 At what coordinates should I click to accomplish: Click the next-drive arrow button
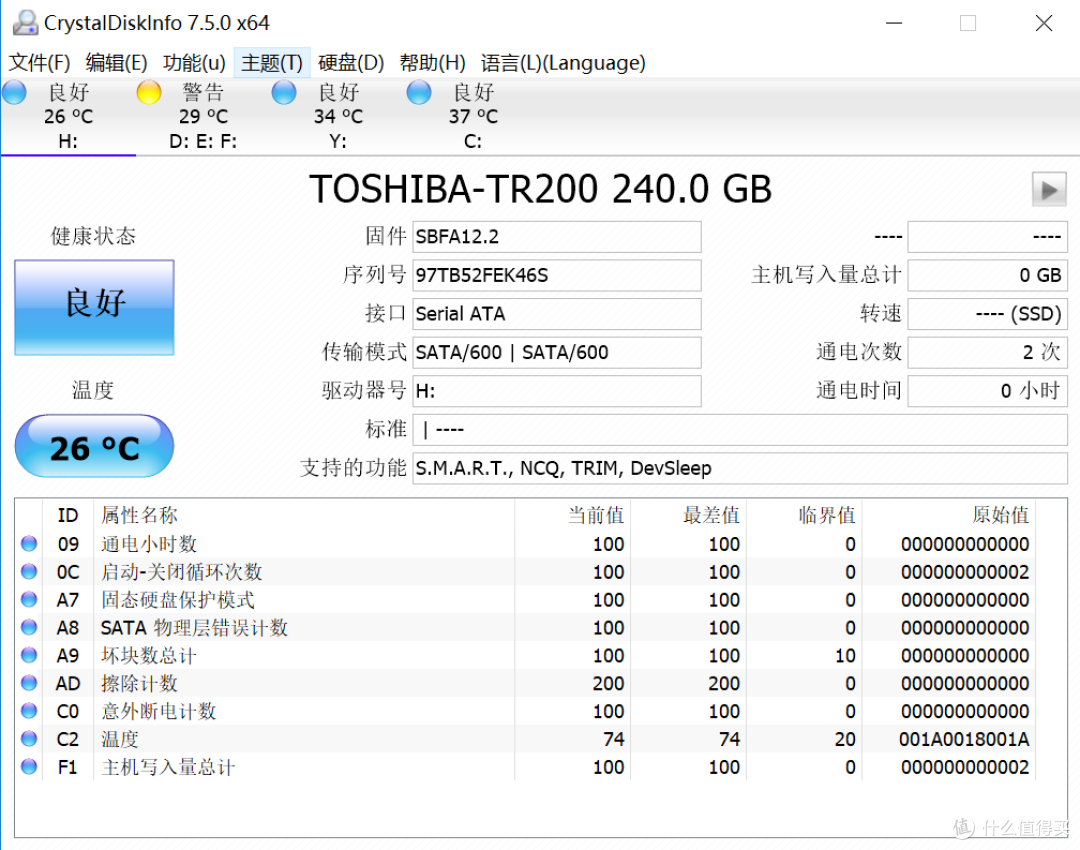tap(1049, 188)
